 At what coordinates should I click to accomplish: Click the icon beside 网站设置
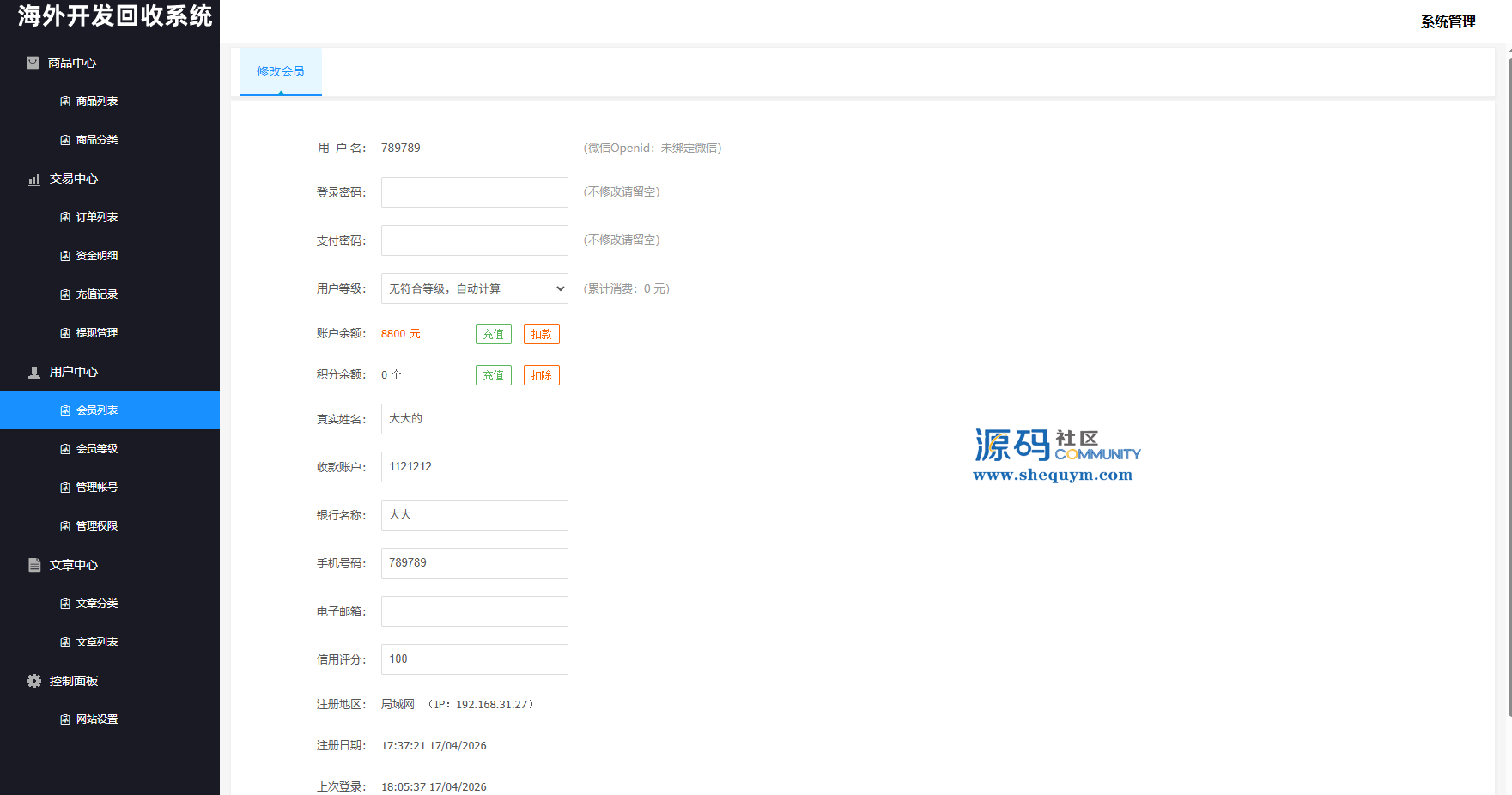coord(65,719)
